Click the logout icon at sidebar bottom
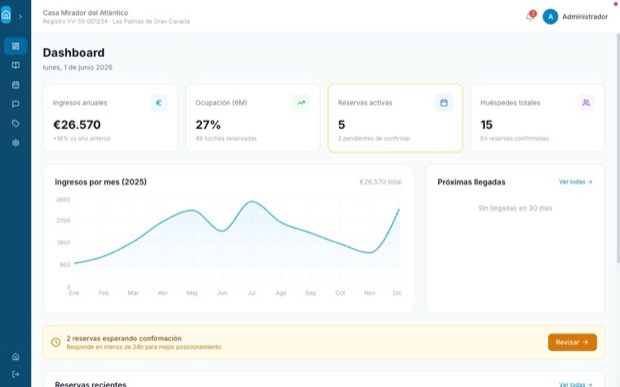620x387 pixels. click(x=15, y=374)
